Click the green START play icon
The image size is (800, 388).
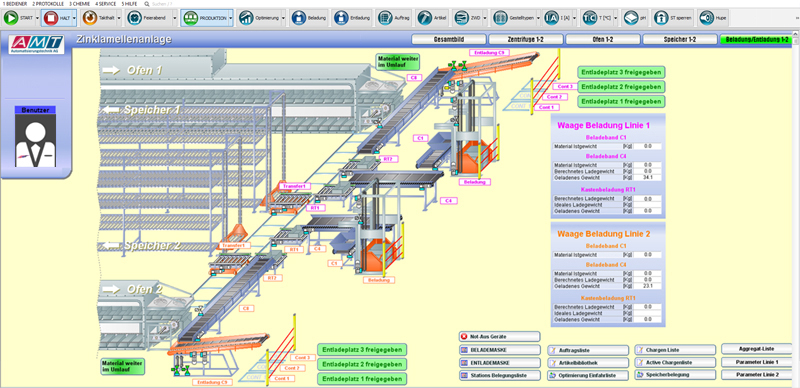pyautogui.click(x=10, y=18)
